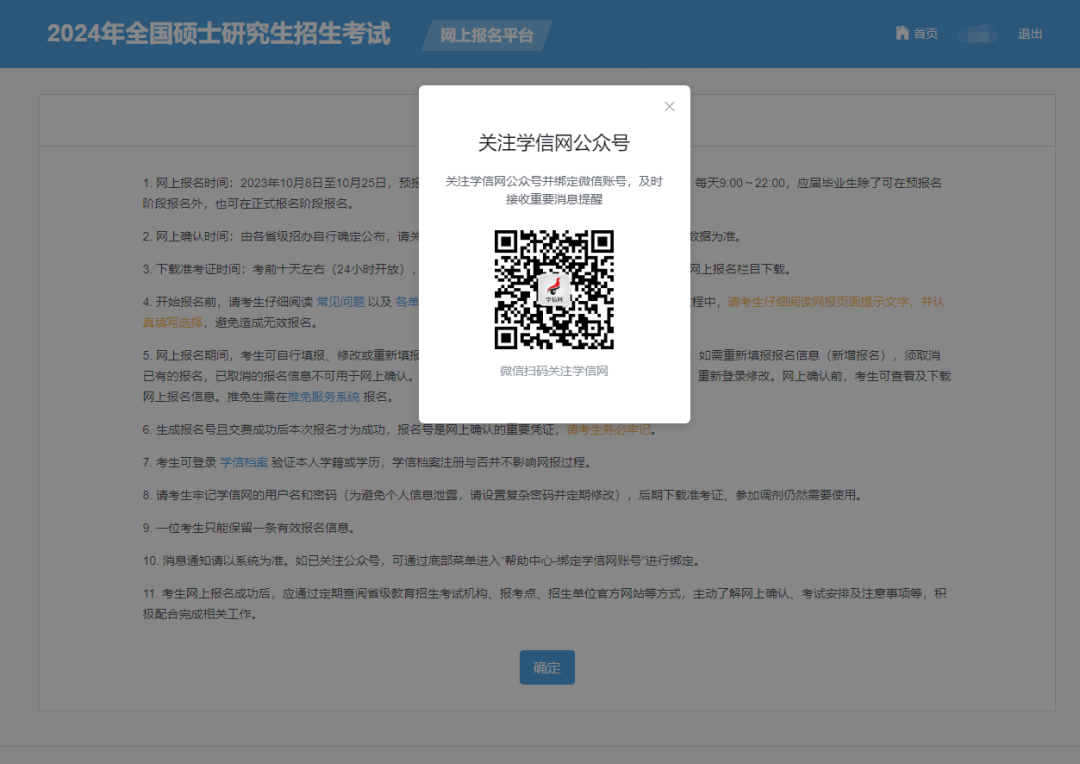
Task: Click notice 8 starting 请考生牢记学信网的用户名和密码
Action: (x=502, y=495)
